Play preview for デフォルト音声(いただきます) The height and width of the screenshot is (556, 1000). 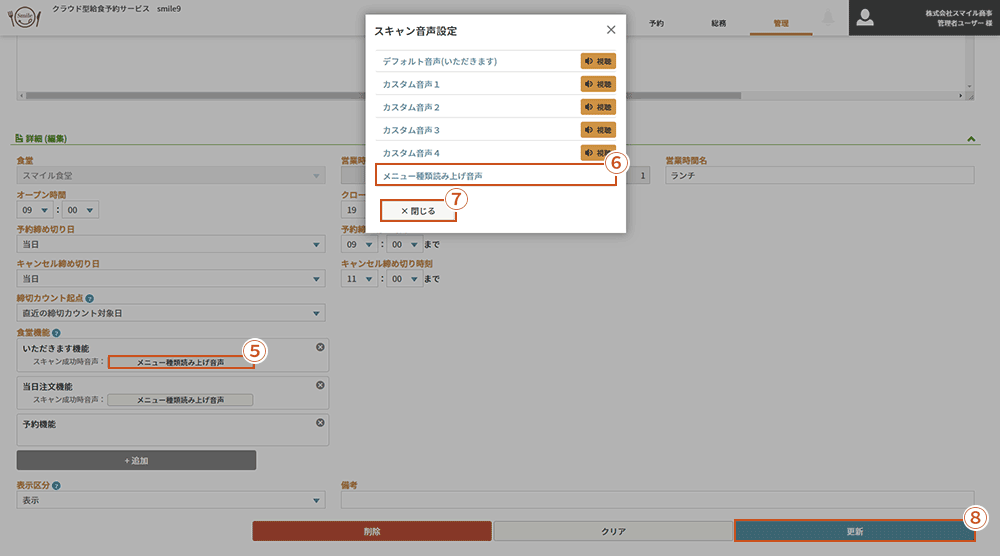click(x=598, y=61)
